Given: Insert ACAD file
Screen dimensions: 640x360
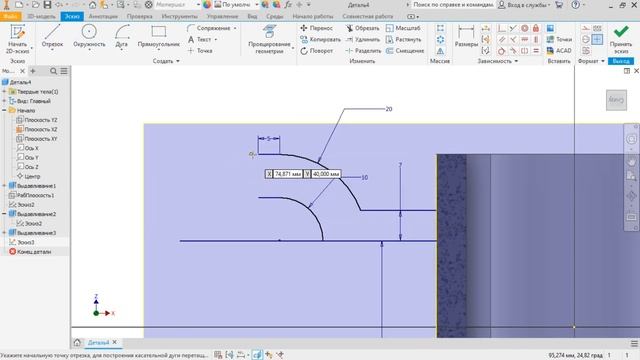Looking at the screenshot, I should pyautogui.click(x=559, y=51).
